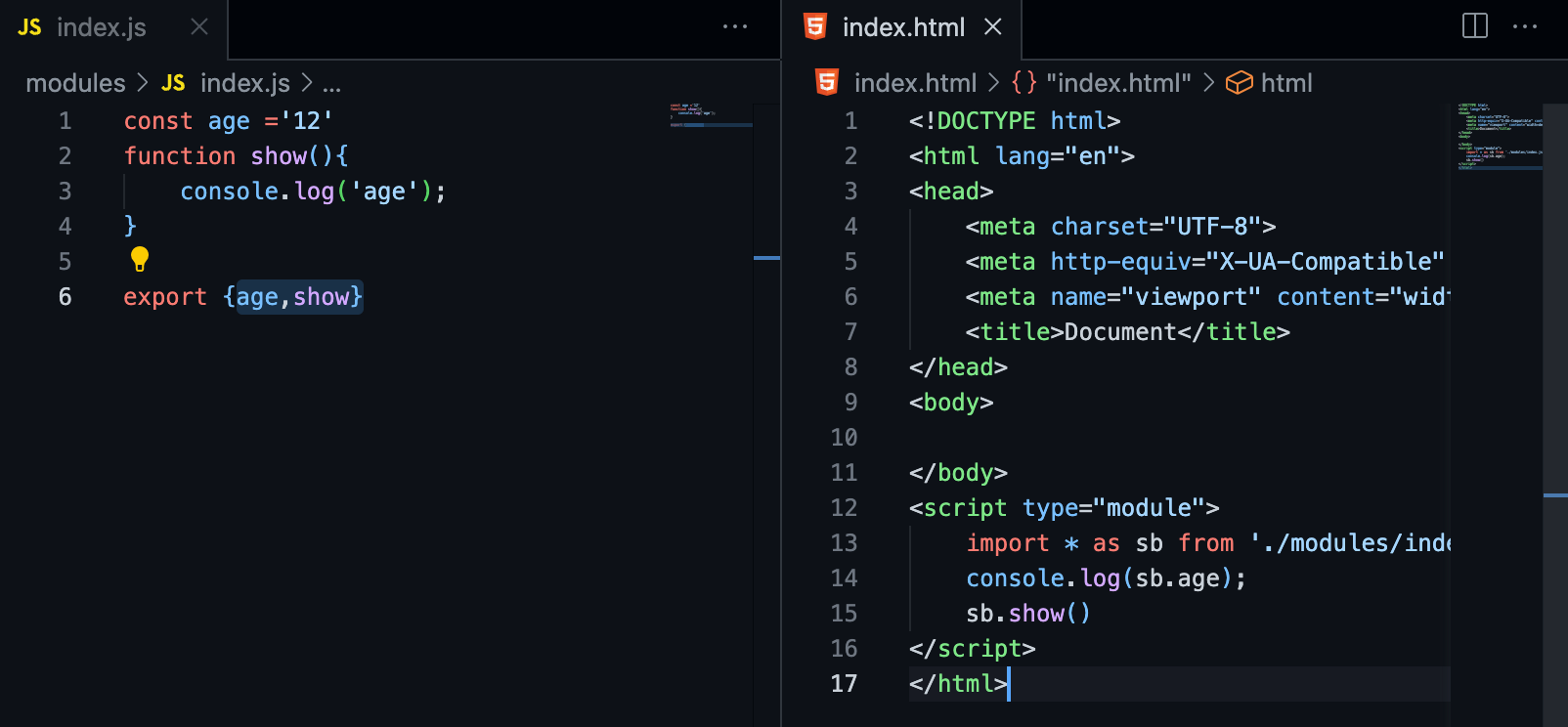Click the closing brace on line 4 of index.js
Screen dimensions: 1568x727
pos(130,226)
